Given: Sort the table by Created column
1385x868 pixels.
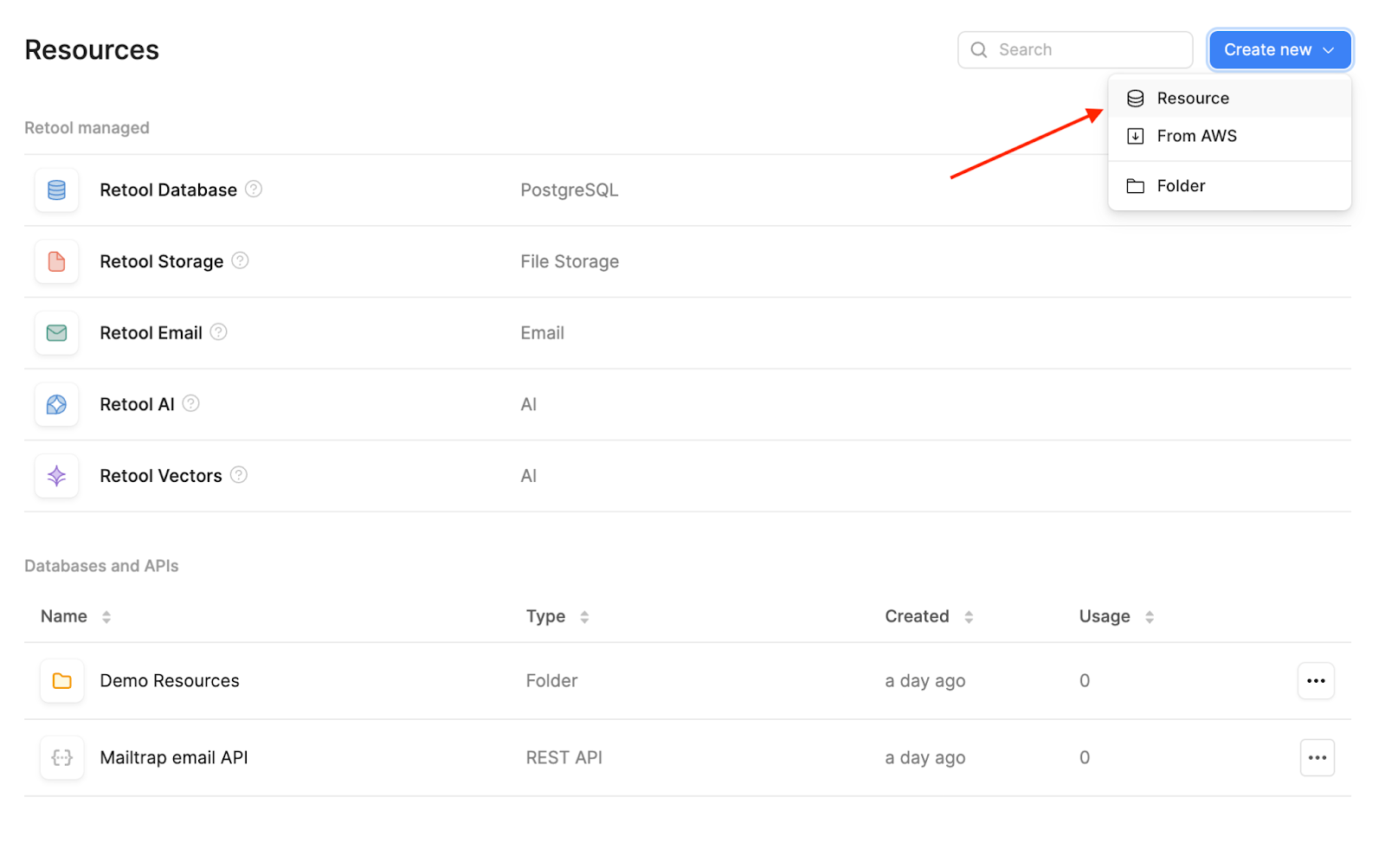Looking at the screenshot, I should point(966,616).
